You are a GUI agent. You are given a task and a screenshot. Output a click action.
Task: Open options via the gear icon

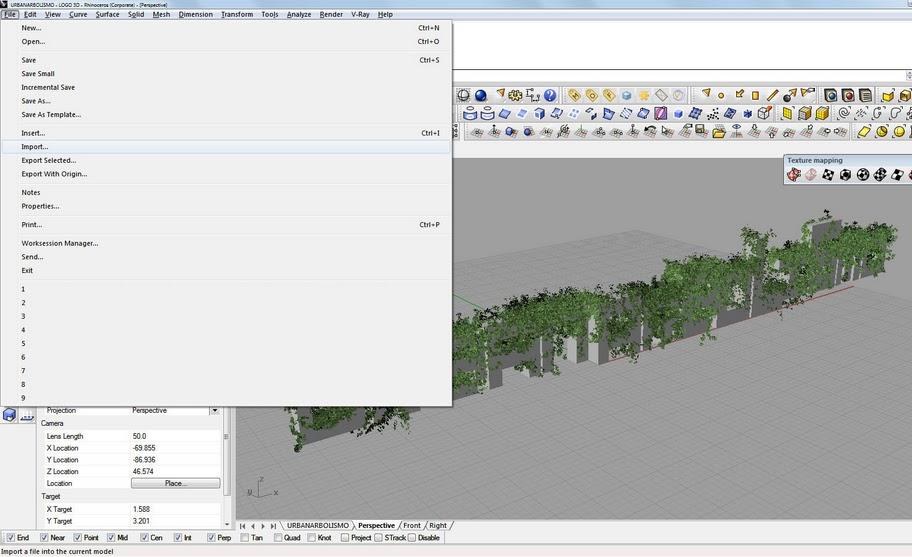(x=515, y=95)
